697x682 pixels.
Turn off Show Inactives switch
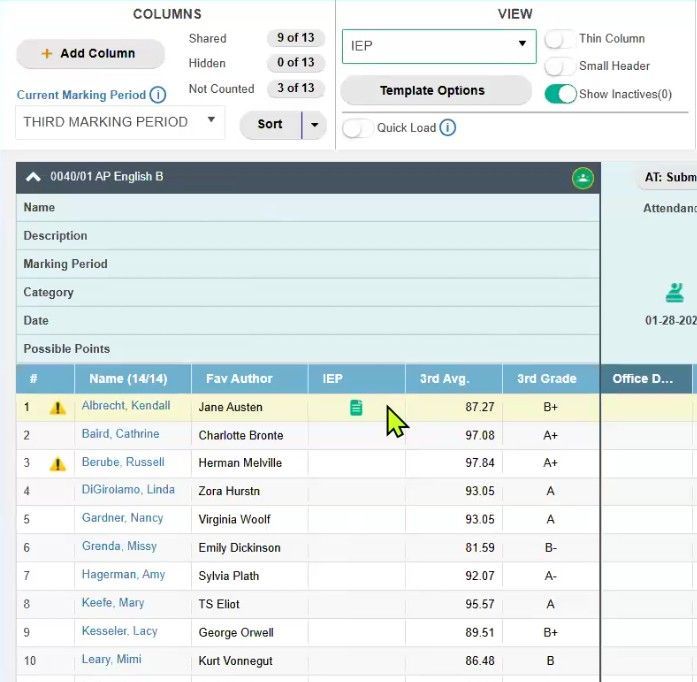(x=560, y=94)
